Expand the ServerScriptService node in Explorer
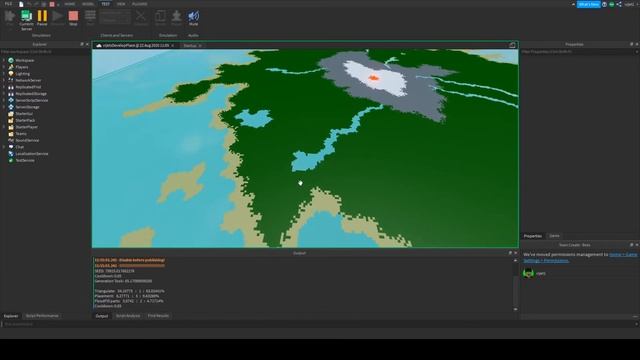 (4, 100)
